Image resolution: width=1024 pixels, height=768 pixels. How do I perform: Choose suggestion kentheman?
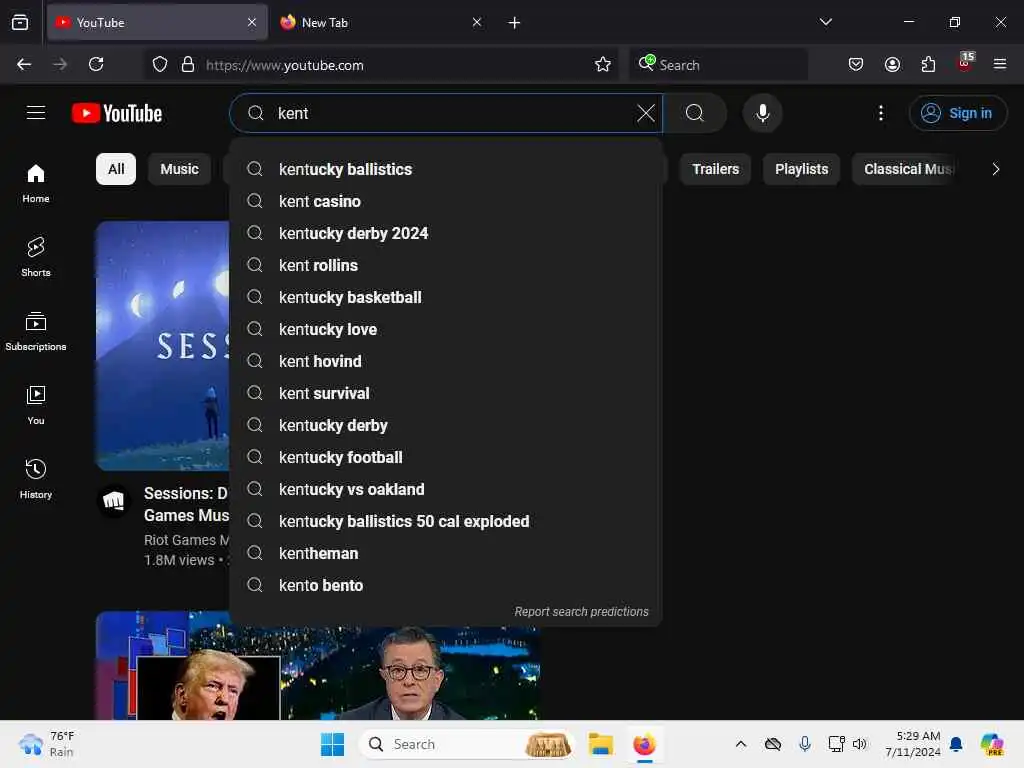pyautogui.click(x=446, y=553)
